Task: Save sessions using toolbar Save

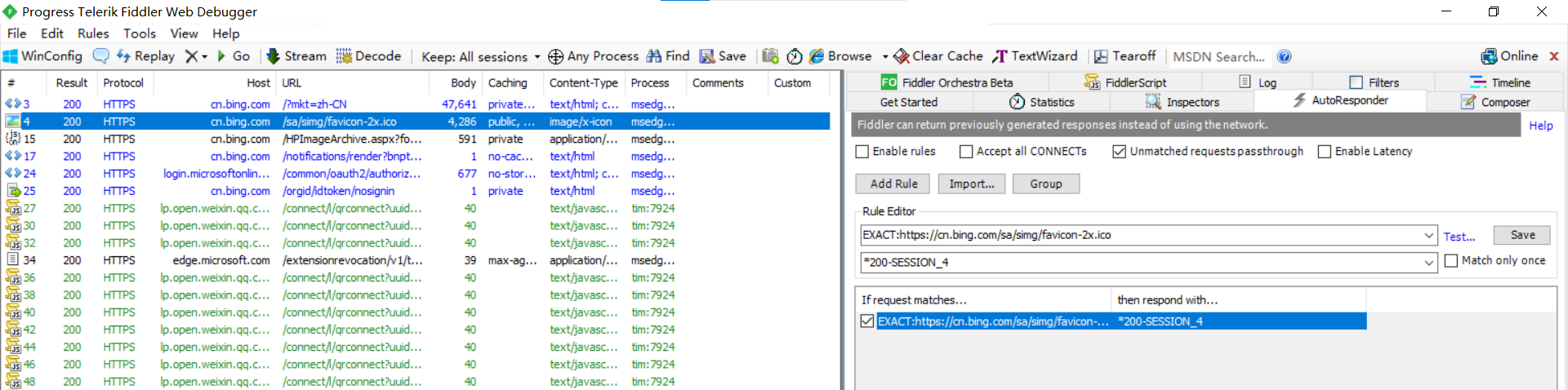Action: point(723,56)
